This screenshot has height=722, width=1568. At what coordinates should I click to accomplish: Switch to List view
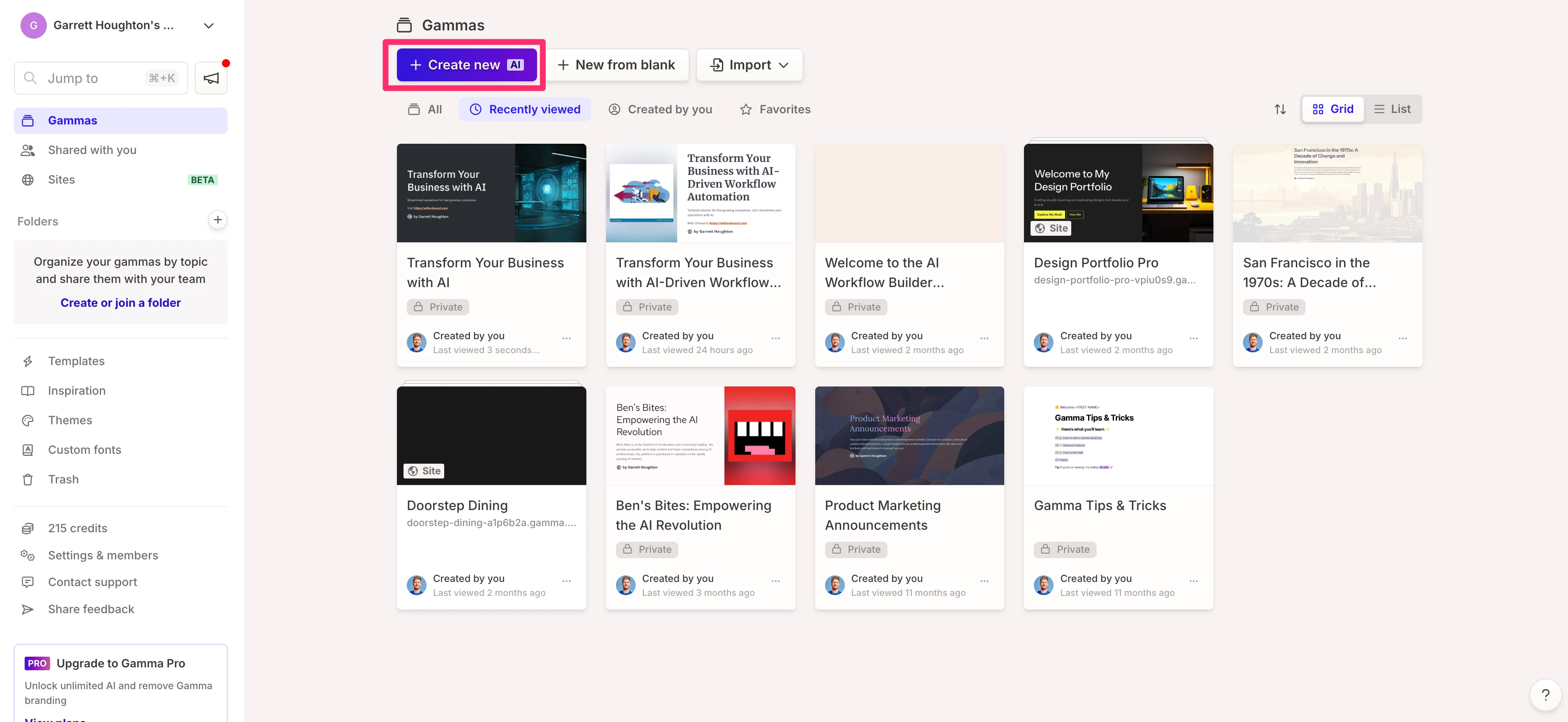[x=1392, y=110]
